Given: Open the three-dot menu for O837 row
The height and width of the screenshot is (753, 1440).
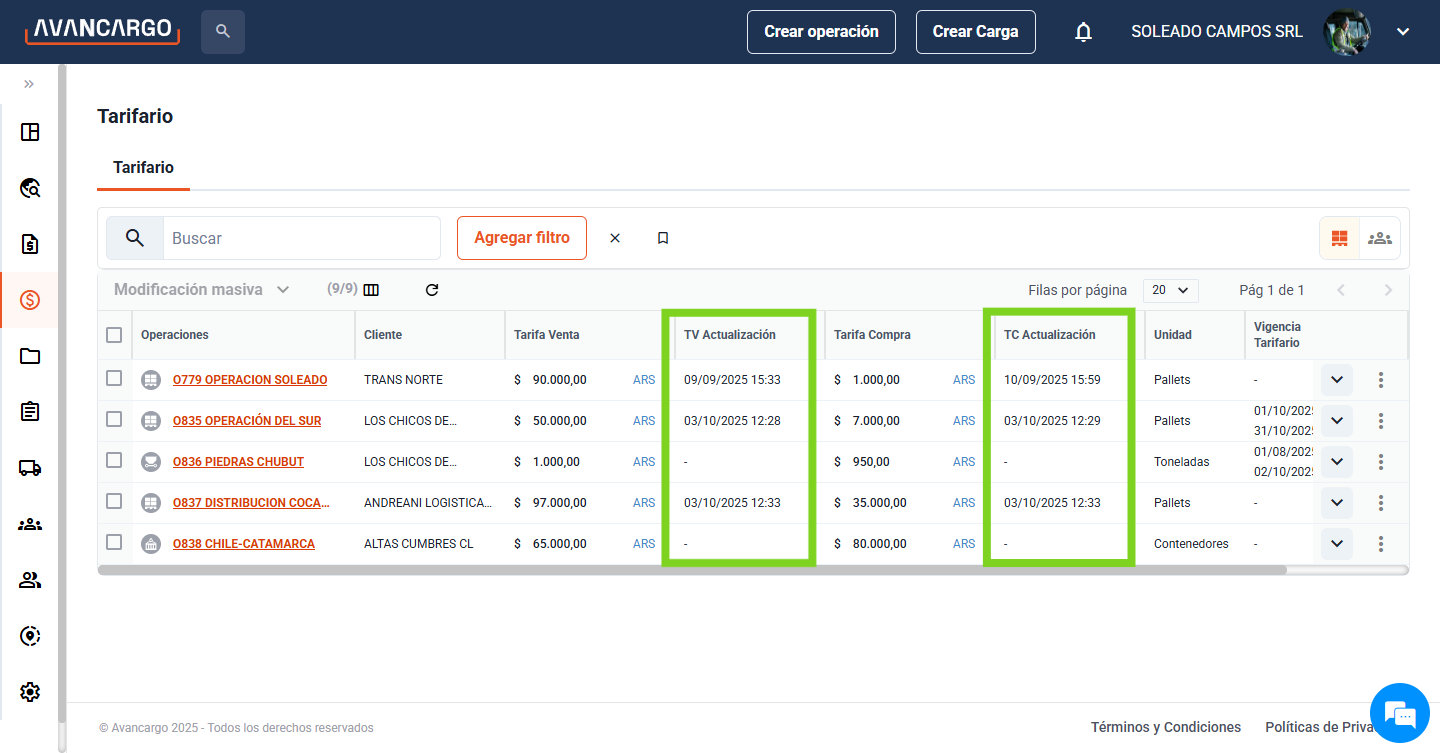Looking at the screenshot, I should click(x=1381, y=503).
